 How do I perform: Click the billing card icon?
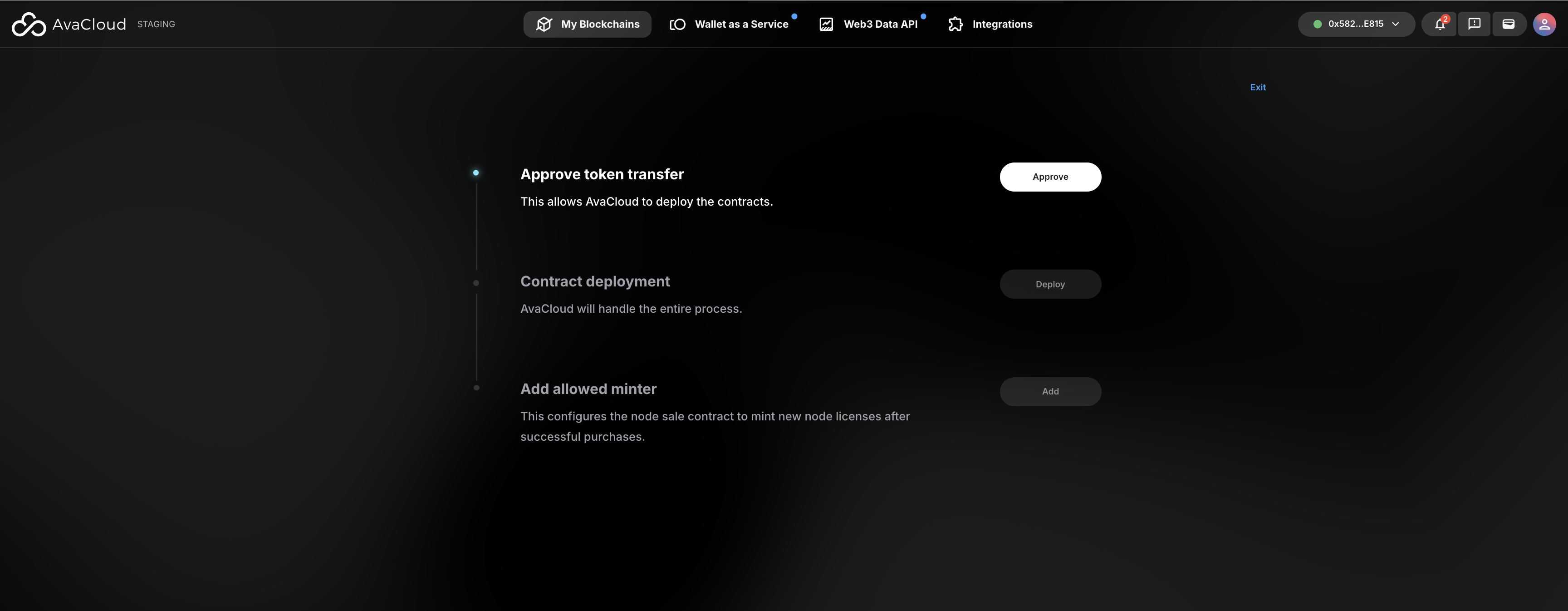tap(1509, 25)
